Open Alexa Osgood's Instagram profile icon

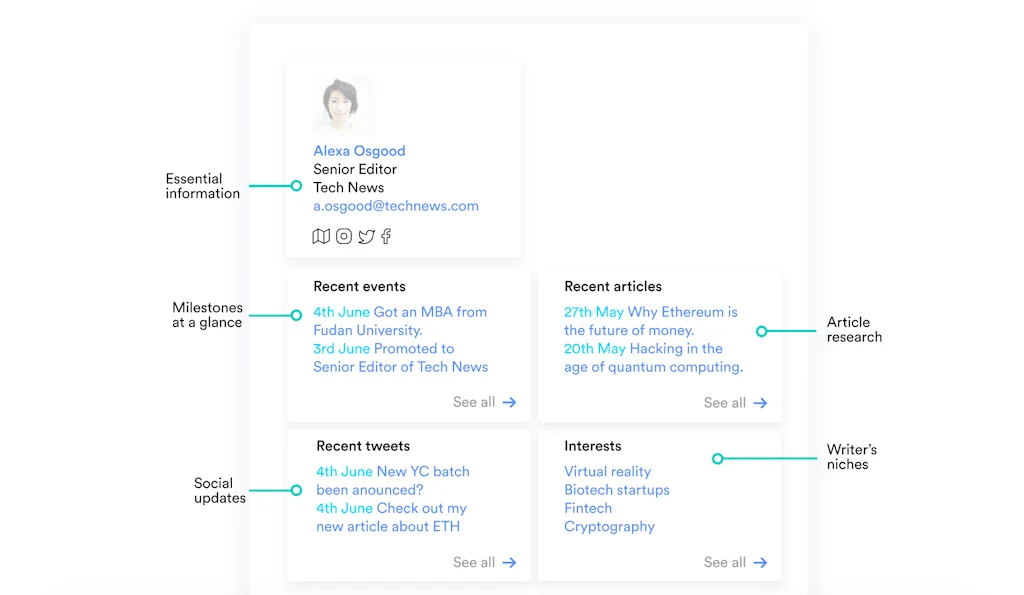344,236
